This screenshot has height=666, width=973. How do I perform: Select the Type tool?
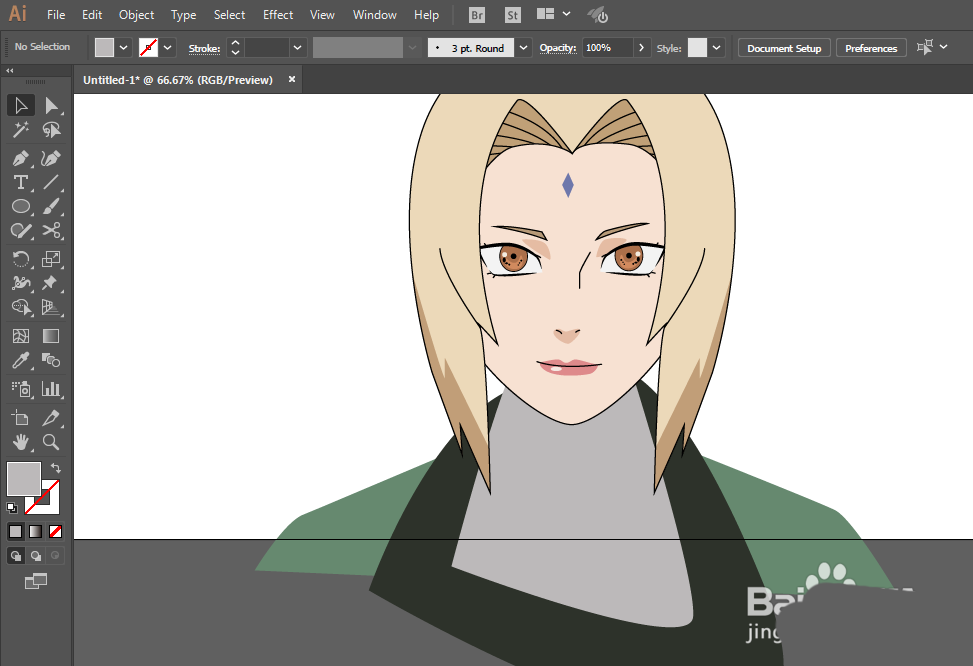tap(20, 182)
